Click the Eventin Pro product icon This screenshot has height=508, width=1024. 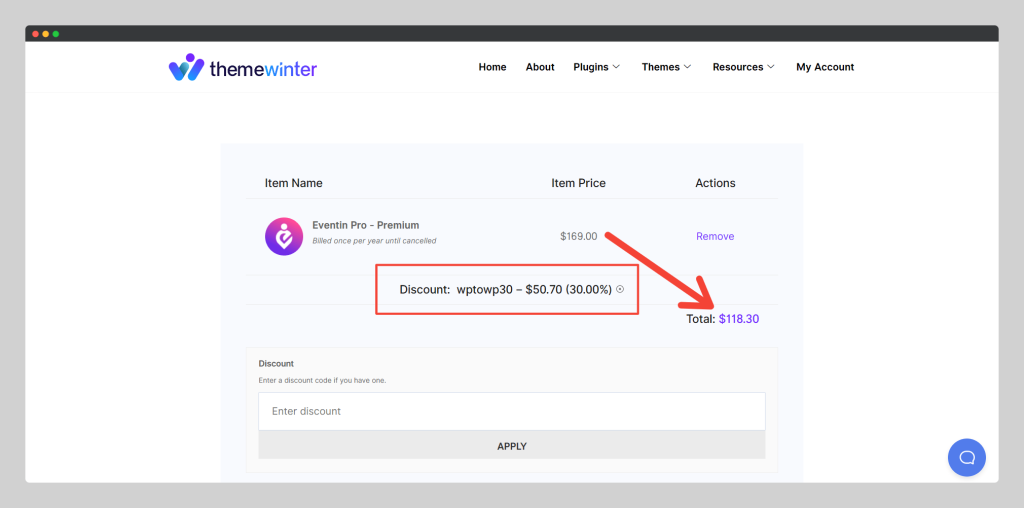pyautogui.click(x=284, y=236)
